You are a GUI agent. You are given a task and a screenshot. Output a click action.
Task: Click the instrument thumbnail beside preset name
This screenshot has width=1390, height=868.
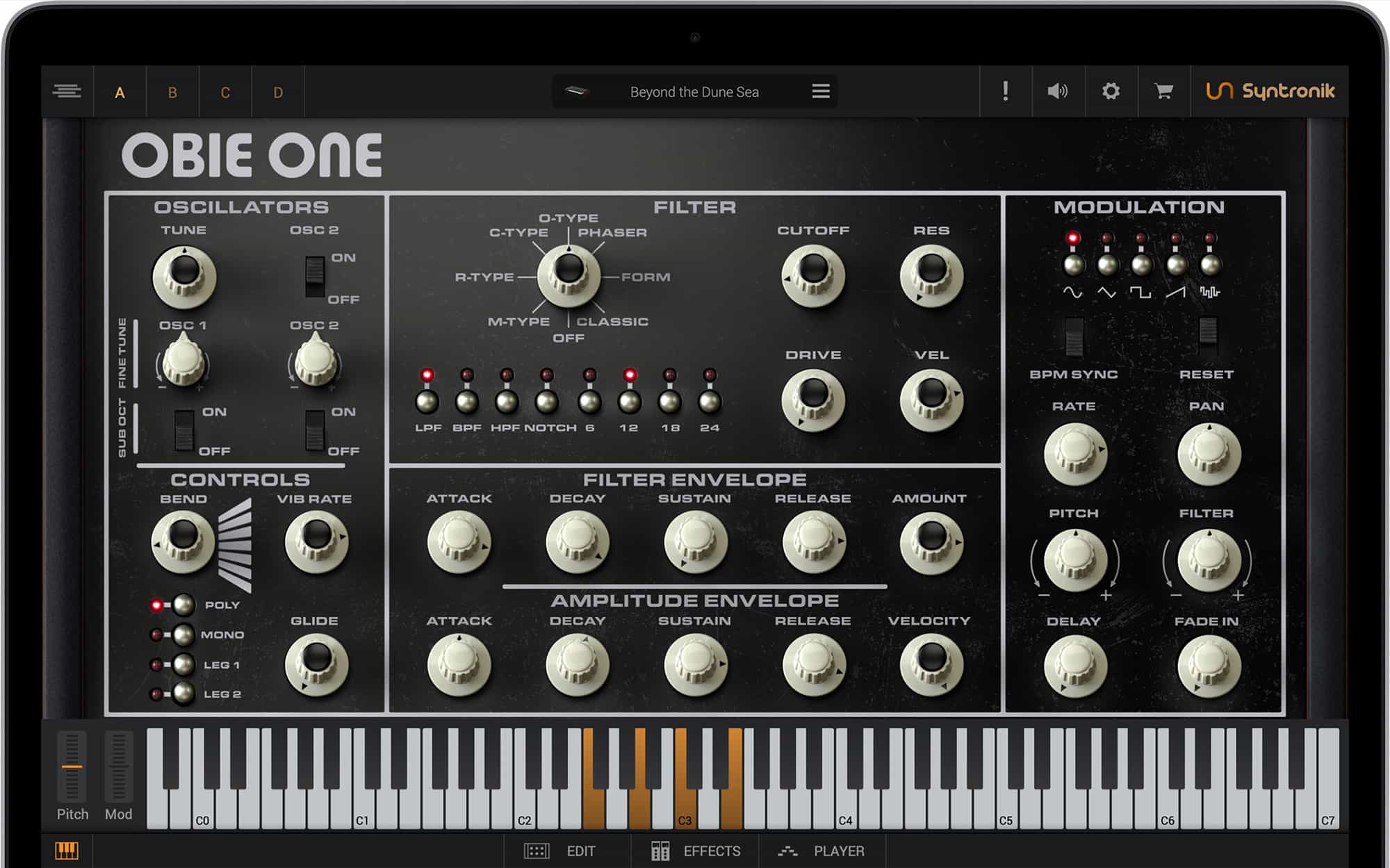577,91
